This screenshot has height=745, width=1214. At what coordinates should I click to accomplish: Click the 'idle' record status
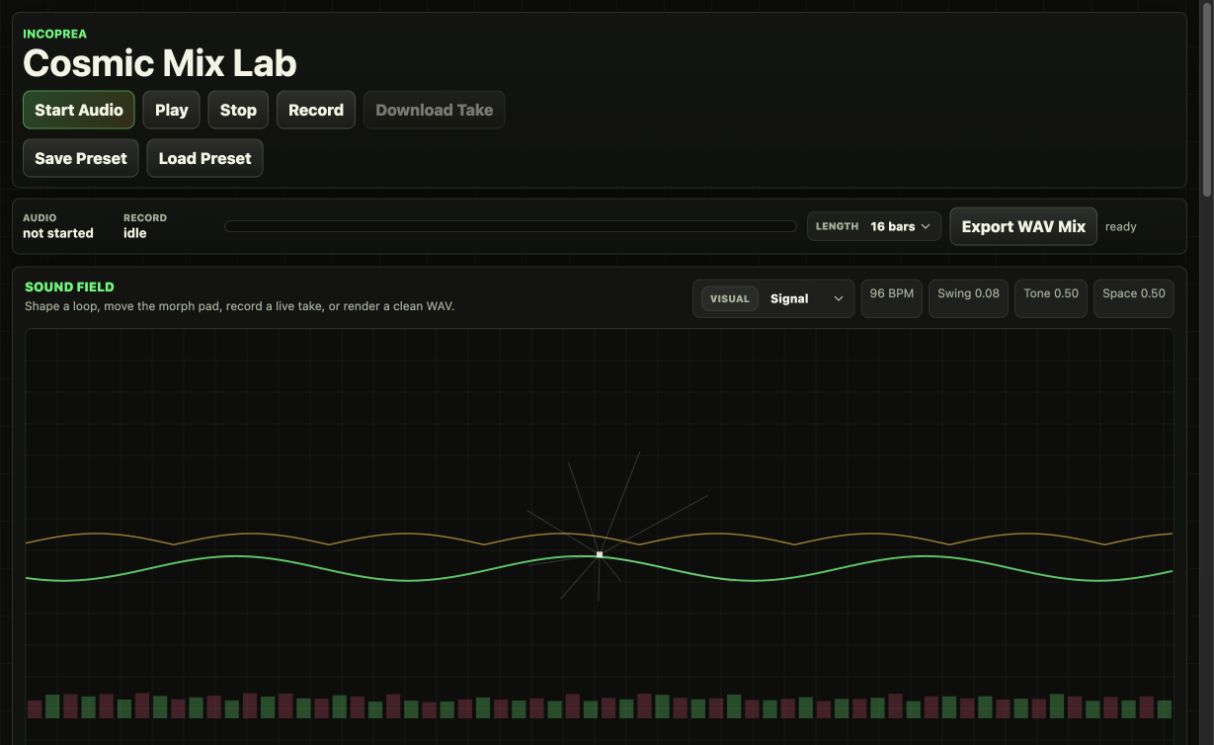pyautogui.click(x=135, y=233)
